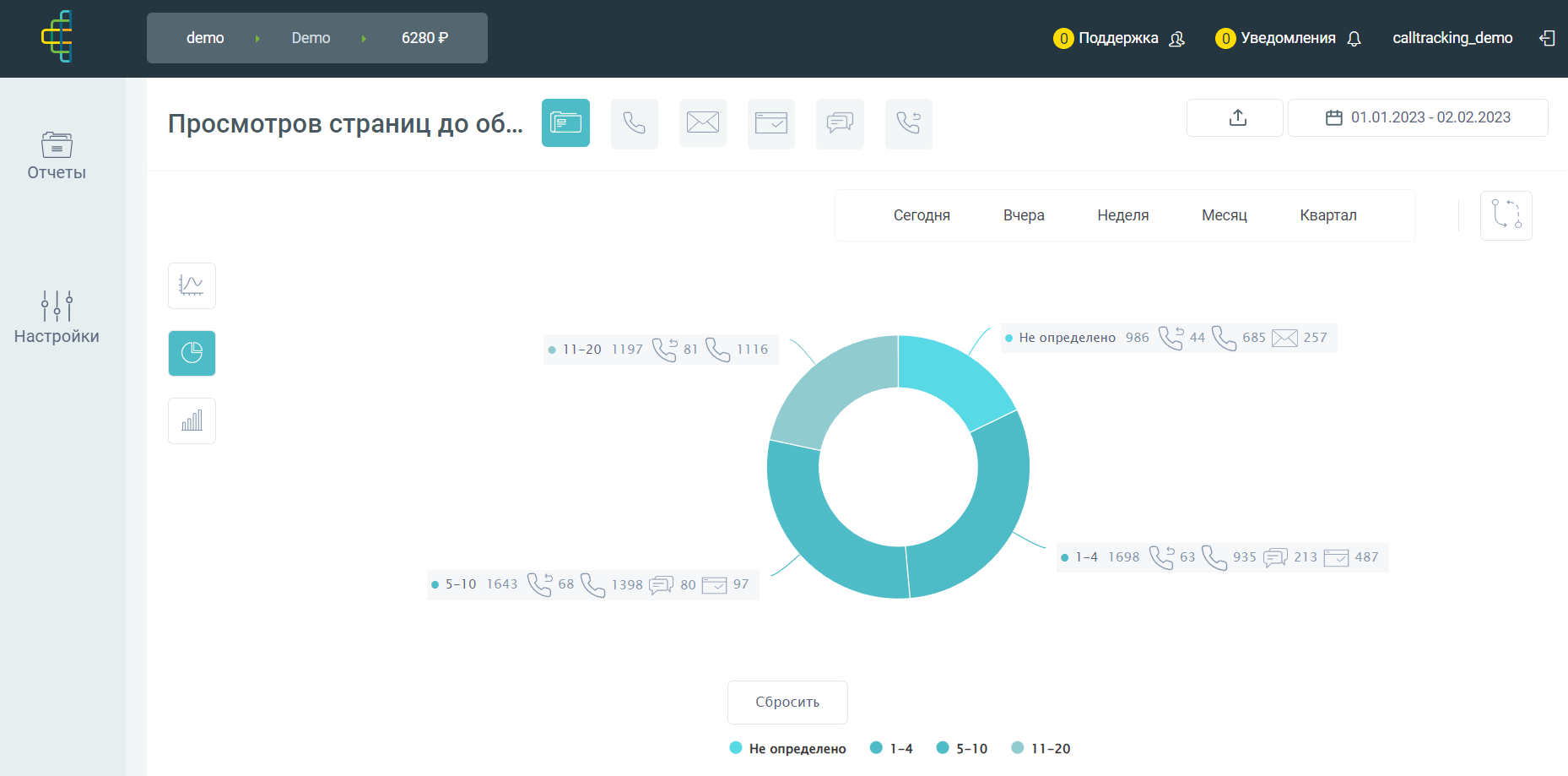Screen dimensions: 1568x776
Task: Switch to bar chart view
Action: pyautogui.click(x=192, y=421)
